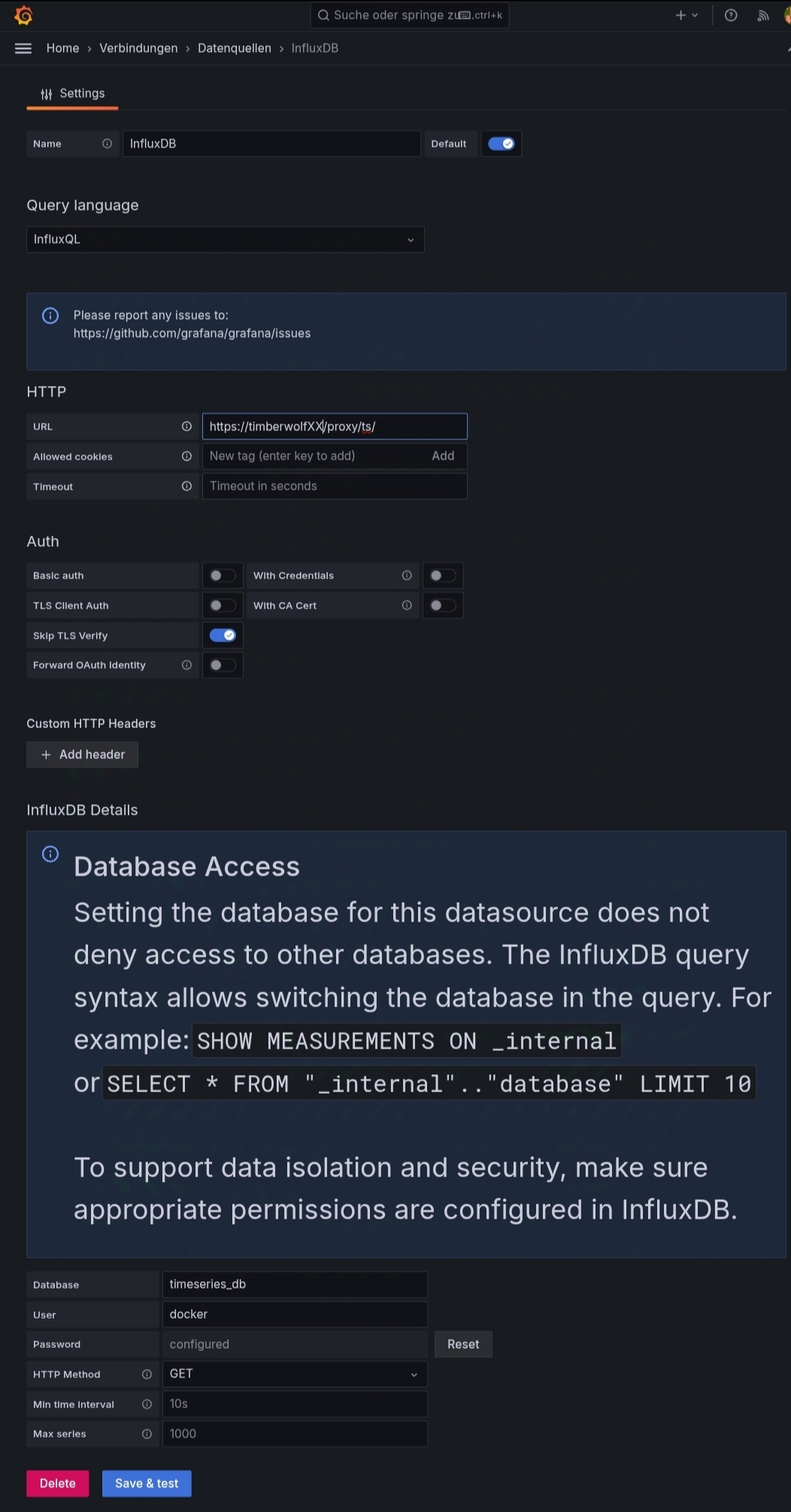
Task: Click the Max series field
Action: click(x=295, y=1434)
